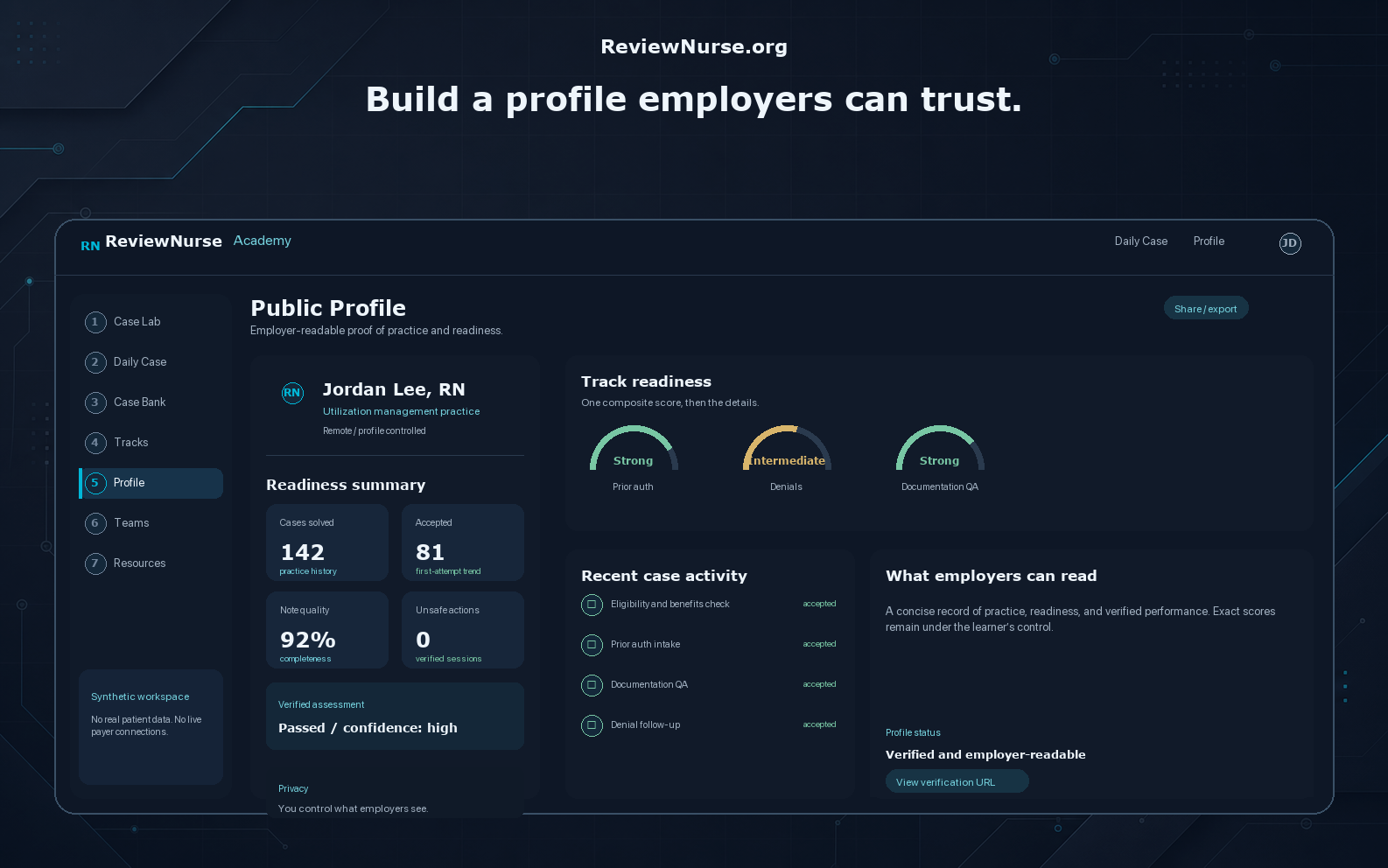1388x868 pixels.
Task: Open the Cases solved 142 card
Action: [x=327, y=542]
